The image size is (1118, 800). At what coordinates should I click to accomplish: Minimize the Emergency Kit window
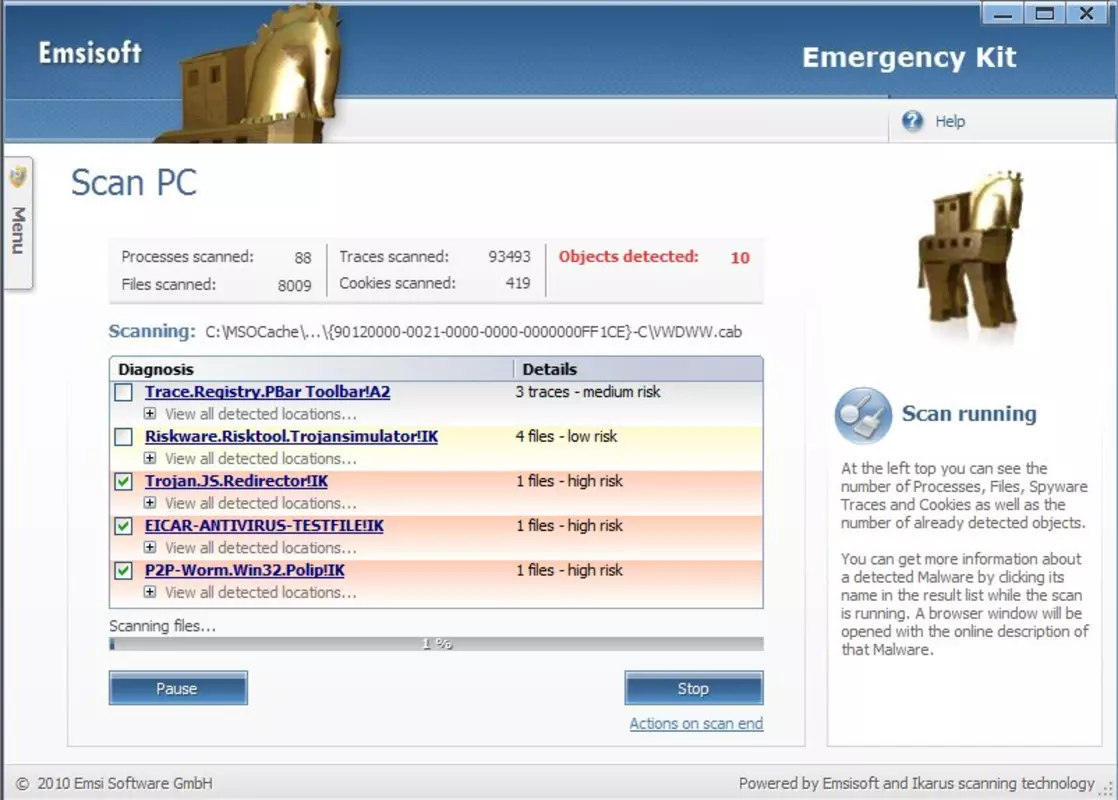click(1002, 14)
